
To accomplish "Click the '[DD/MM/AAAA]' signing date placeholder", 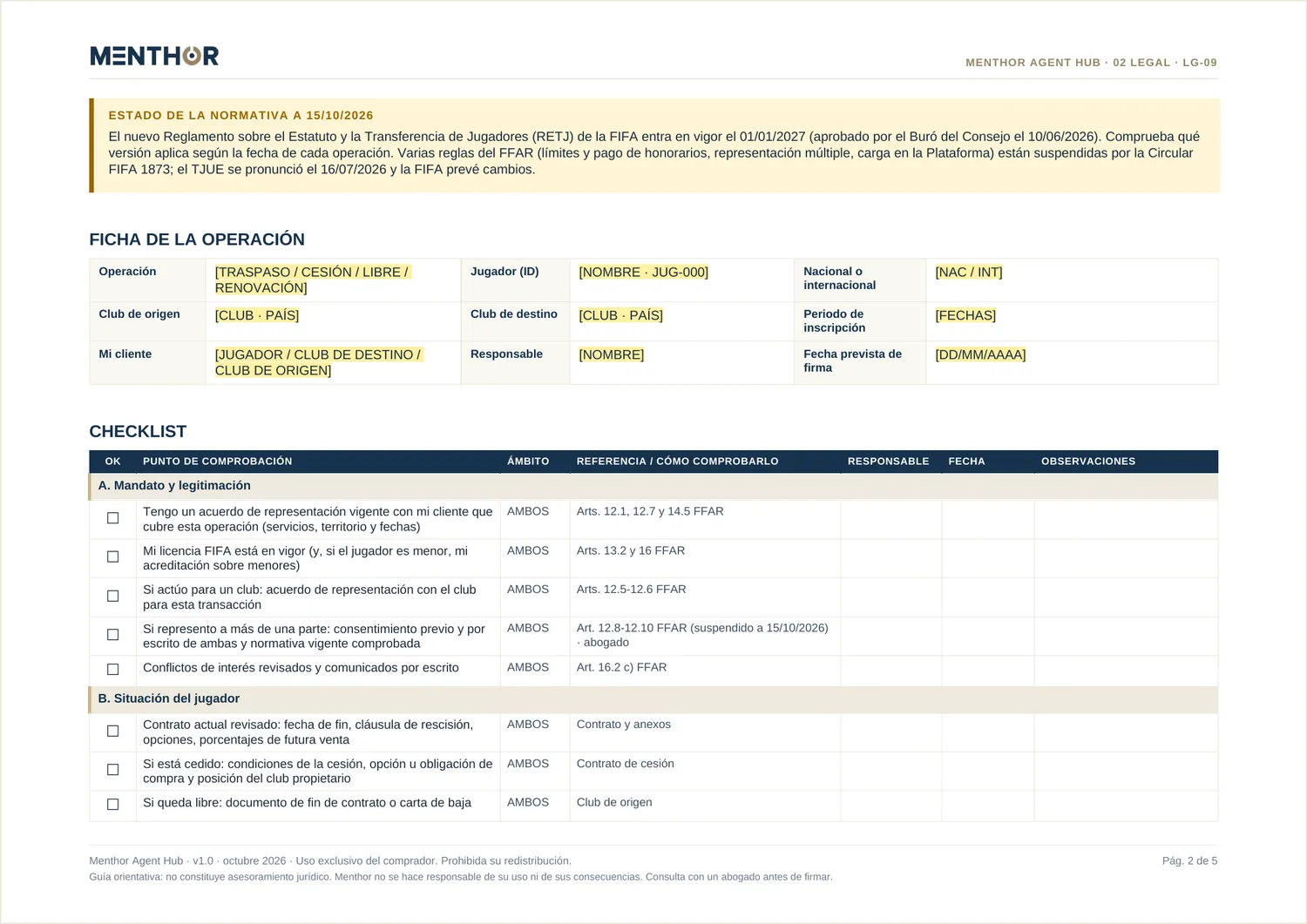I will point(980,354).
